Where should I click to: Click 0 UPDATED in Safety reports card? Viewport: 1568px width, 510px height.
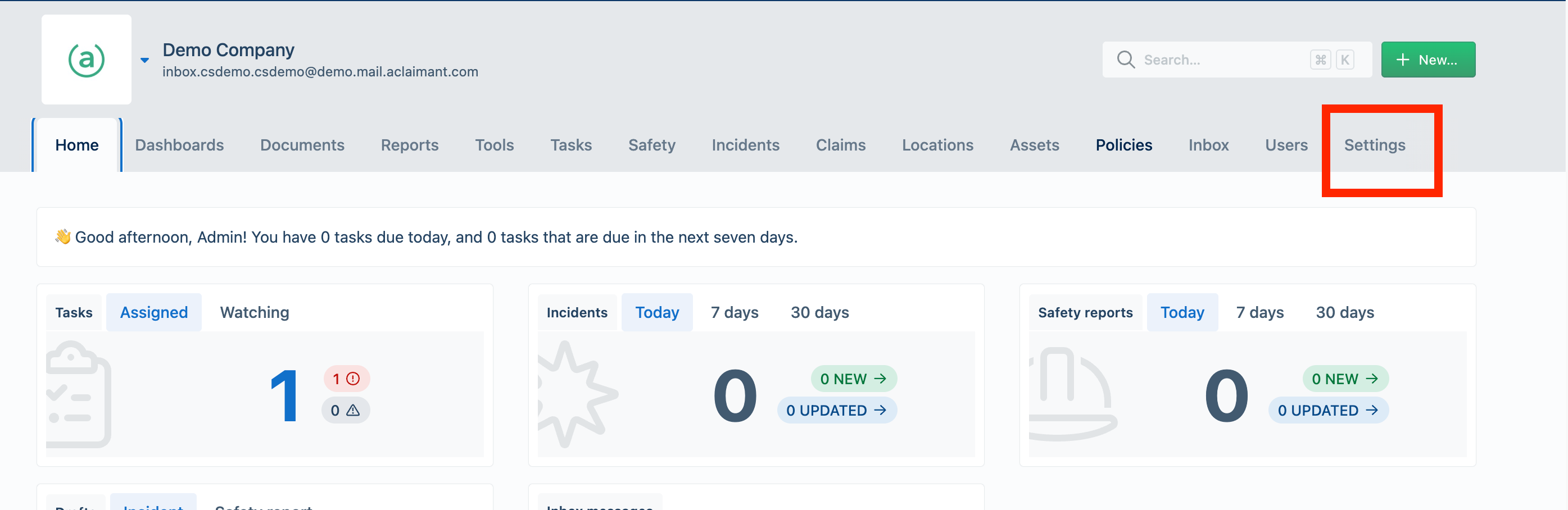coord(1328,410)
